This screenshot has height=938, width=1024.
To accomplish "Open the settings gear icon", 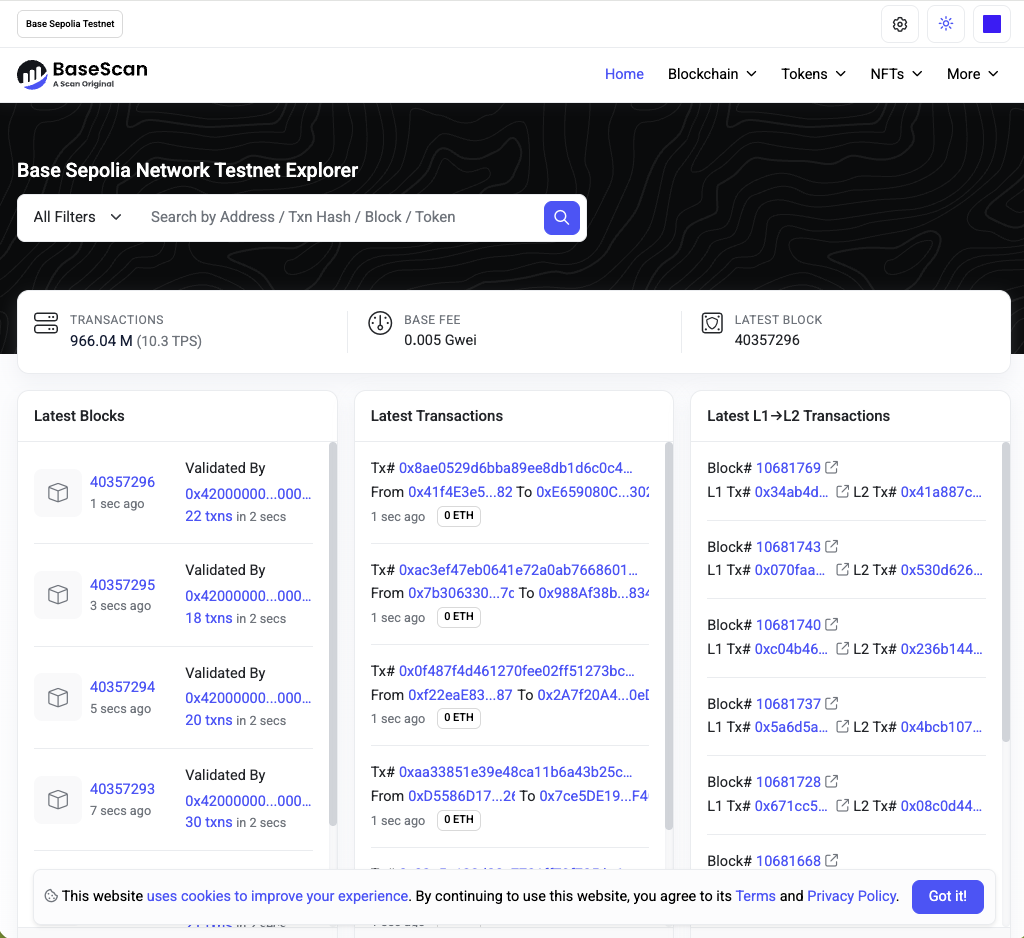I will coord(899,24).
